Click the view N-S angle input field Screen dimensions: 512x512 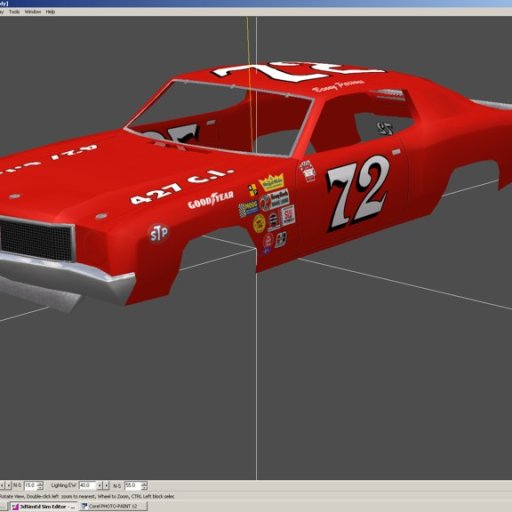[30, 485]
